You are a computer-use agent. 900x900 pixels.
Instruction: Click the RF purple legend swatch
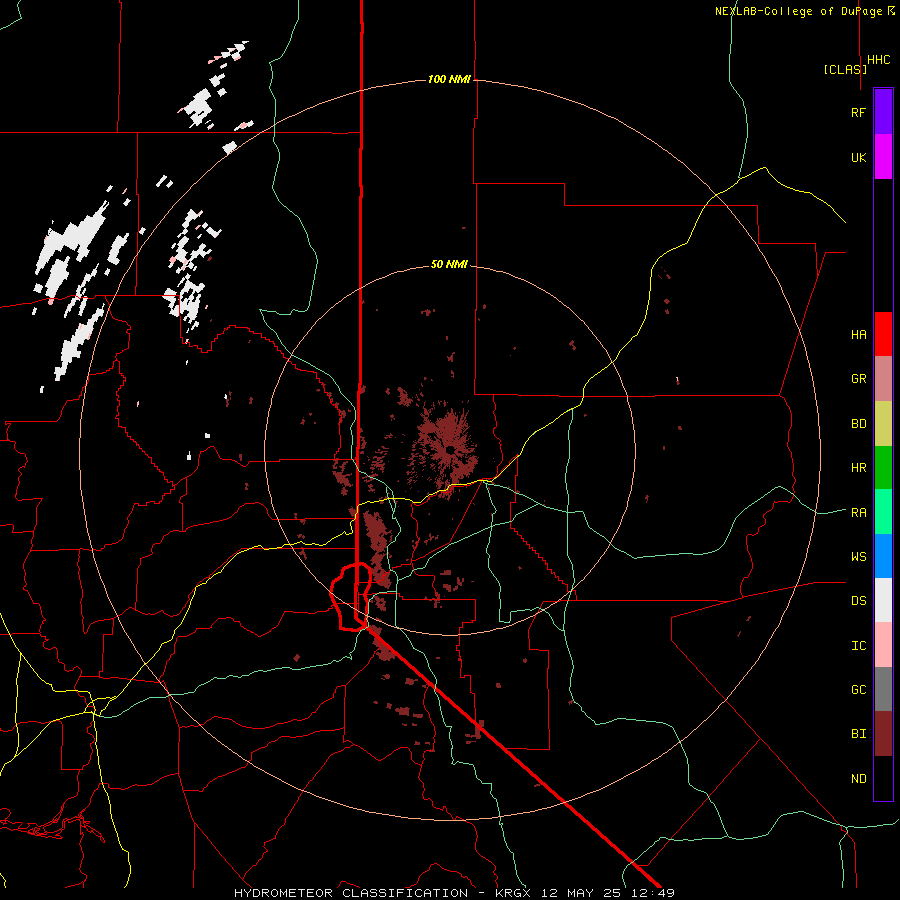883,111
